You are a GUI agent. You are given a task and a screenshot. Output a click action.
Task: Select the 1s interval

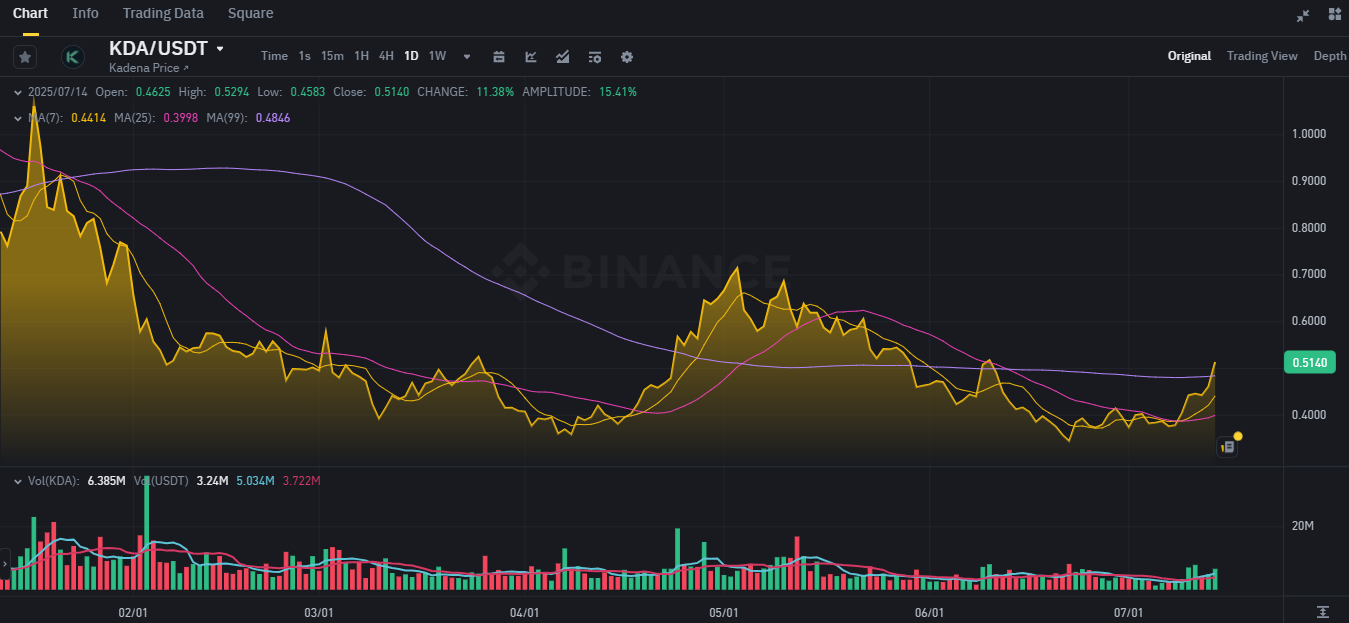pyautogui.click(x=304, y=56)
